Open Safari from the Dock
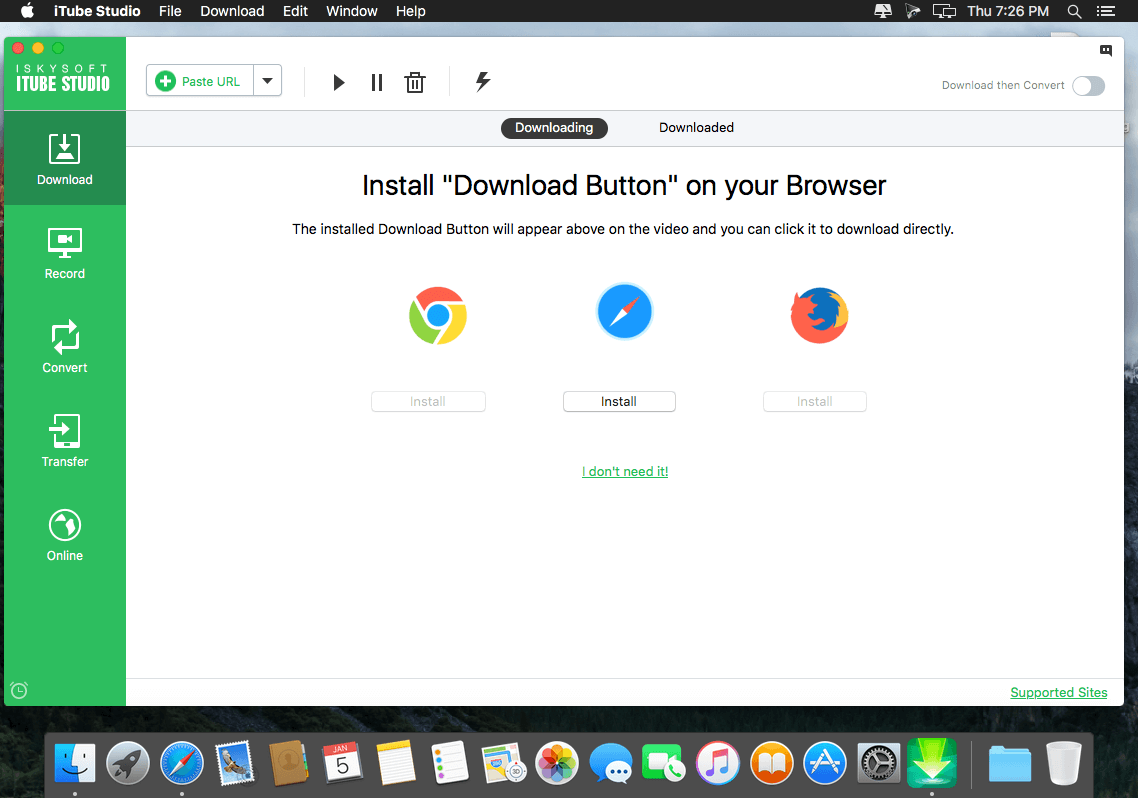The height and width of the screenshot is (798, 1138). point(181,763)
